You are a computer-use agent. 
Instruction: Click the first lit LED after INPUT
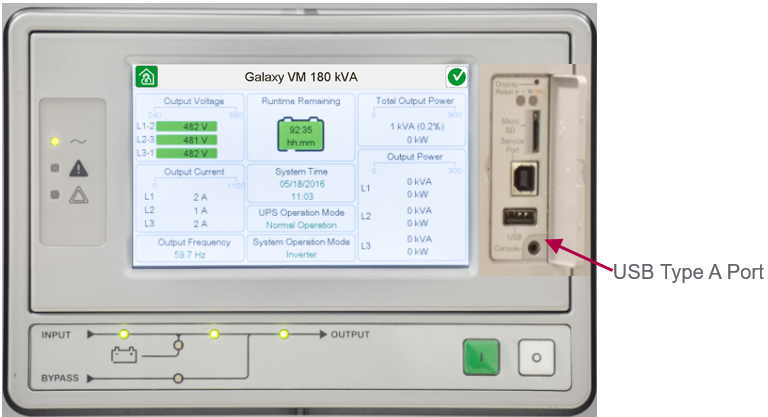[x=124, y=334]
